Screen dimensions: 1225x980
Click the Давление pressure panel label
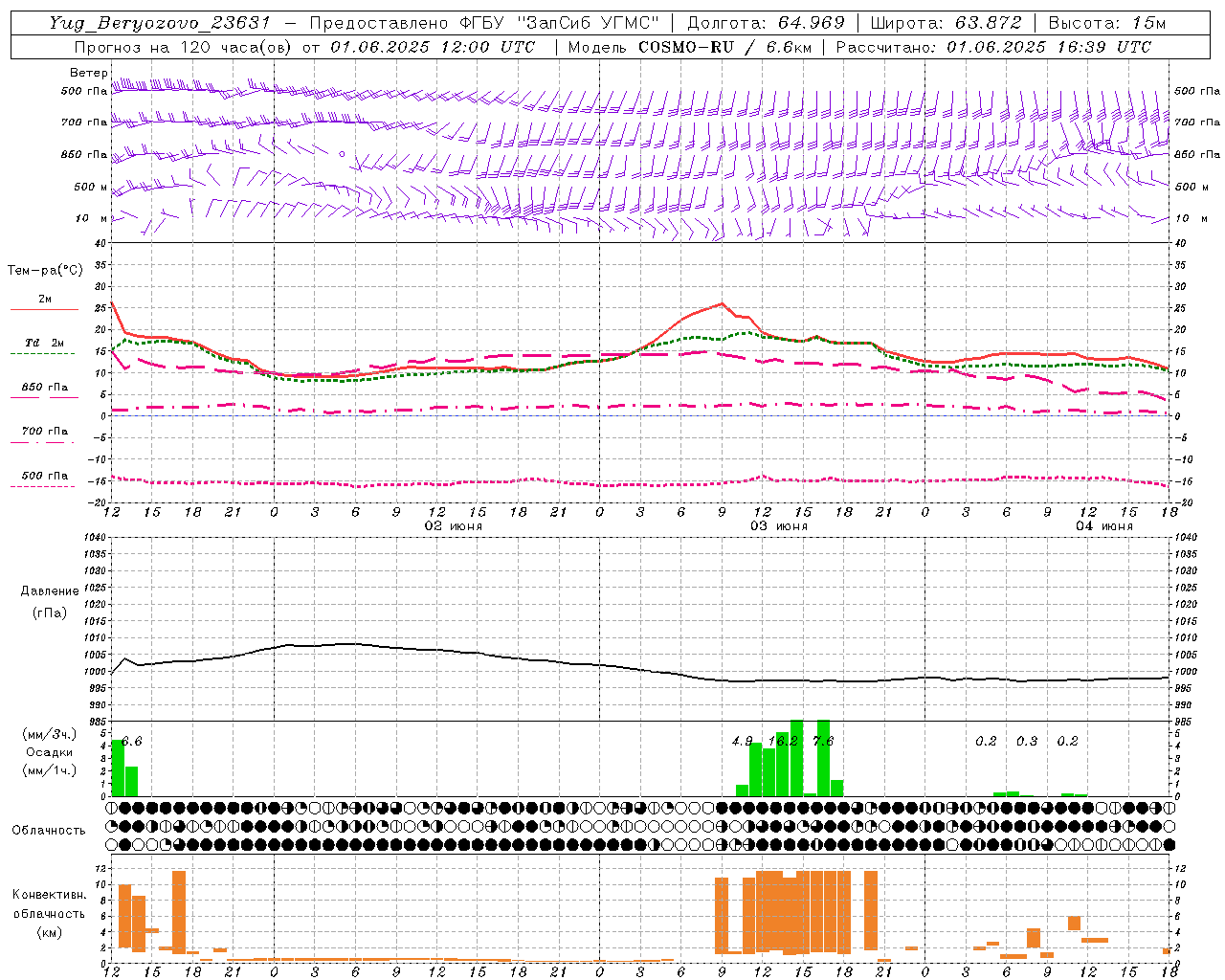(50, 591)
